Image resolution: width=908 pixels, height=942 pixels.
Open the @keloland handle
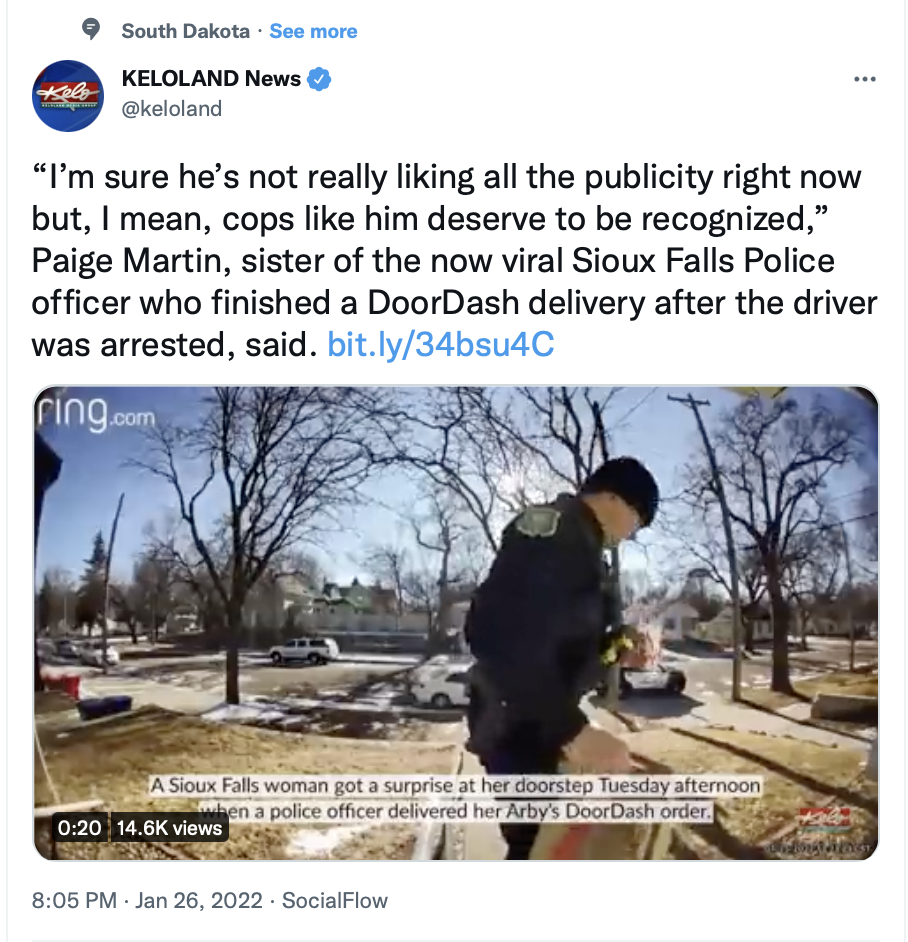click(x=172, y=109)
